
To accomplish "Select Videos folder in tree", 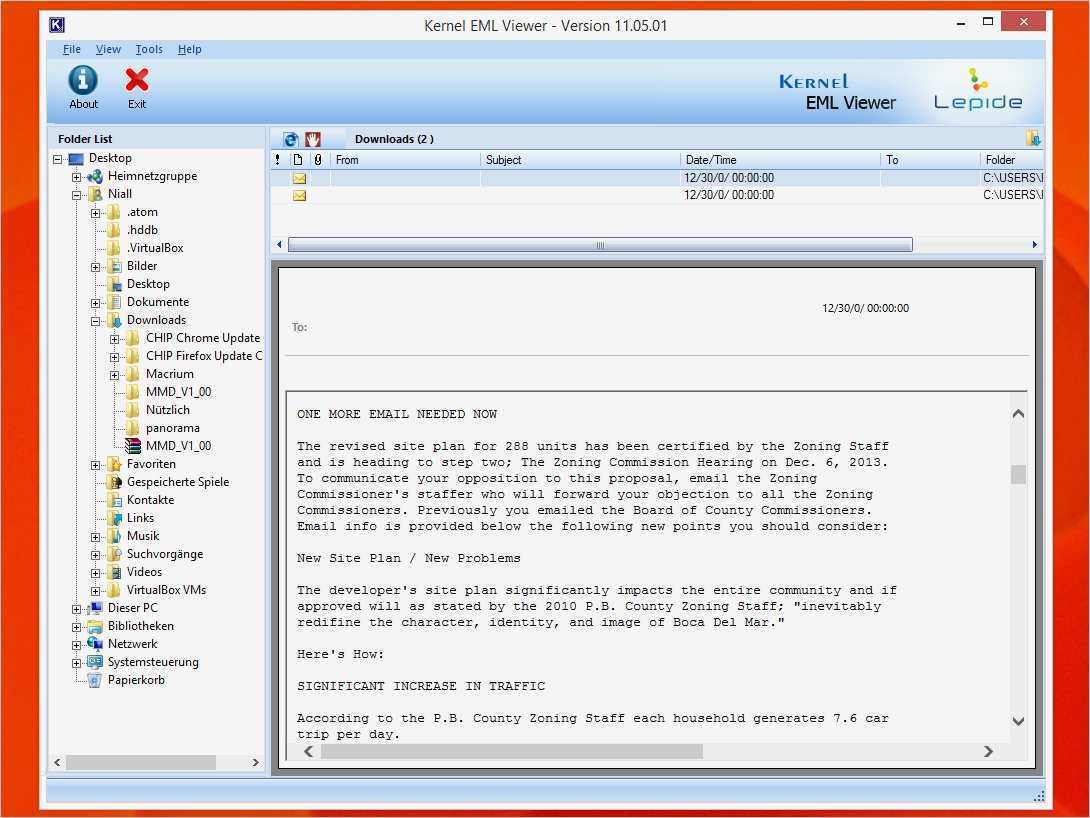I will coord(144,571).
